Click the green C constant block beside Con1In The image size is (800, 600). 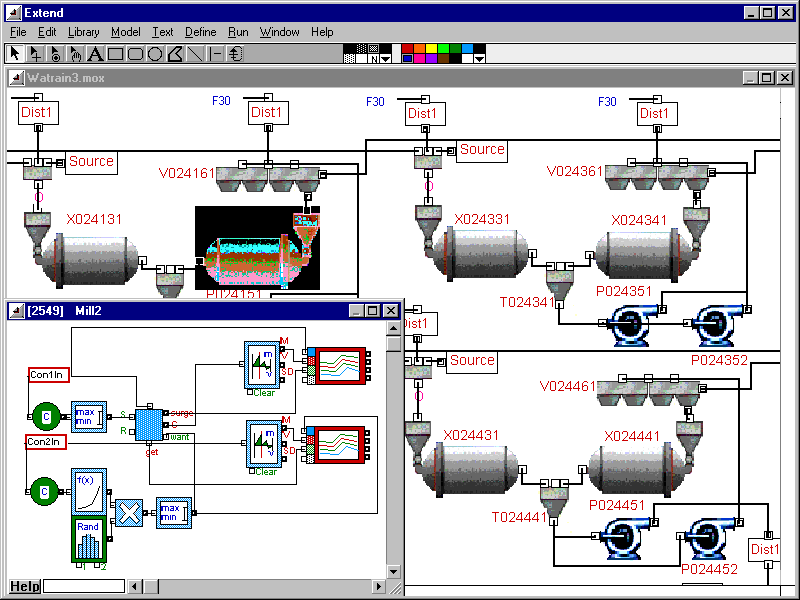point(46,417)
